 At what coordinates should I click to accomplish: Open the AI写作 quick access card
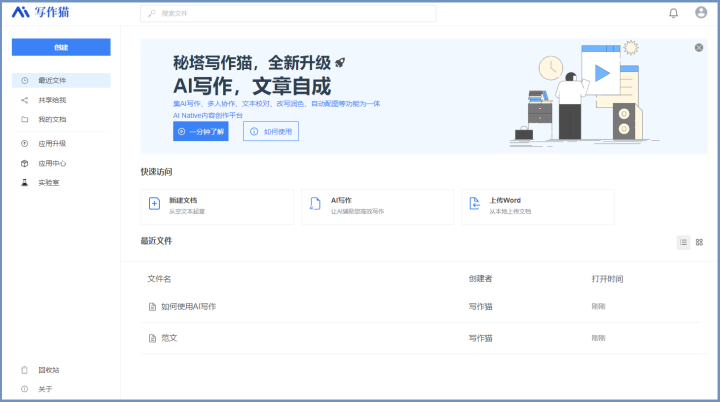[377, 207]
